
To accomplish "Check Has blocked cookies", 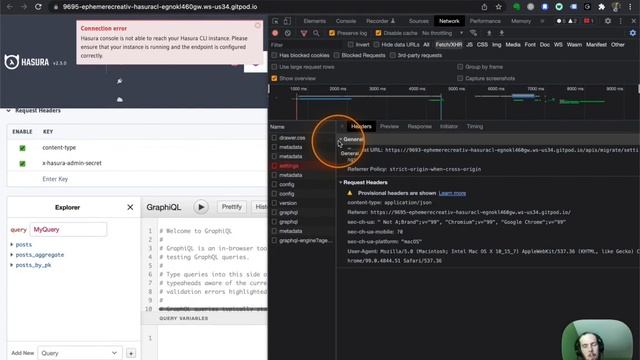I will (x=274, y=55).
